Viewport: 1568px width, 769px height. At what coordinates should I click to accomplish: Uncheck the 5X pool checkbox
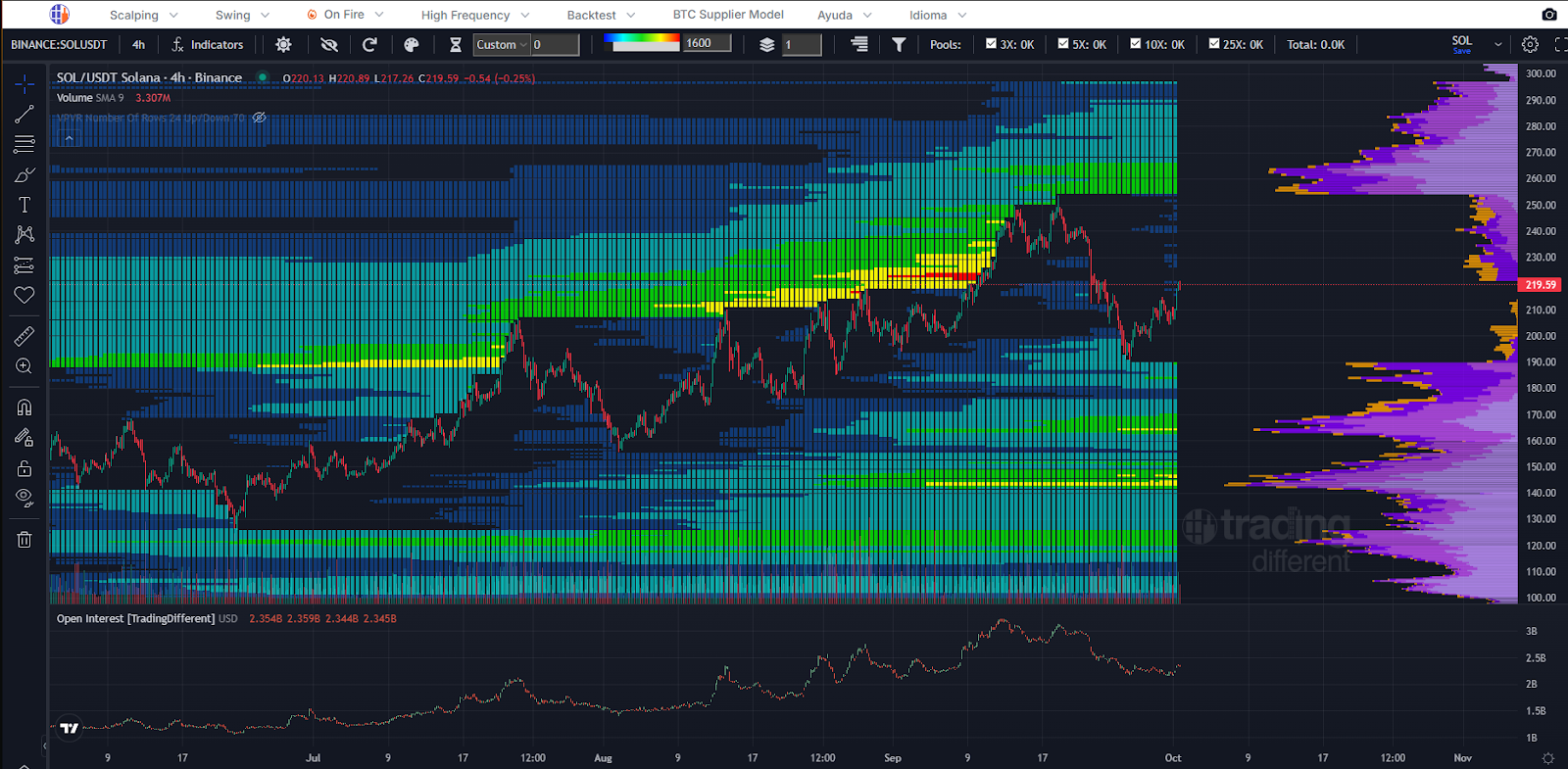point(1063,44)
